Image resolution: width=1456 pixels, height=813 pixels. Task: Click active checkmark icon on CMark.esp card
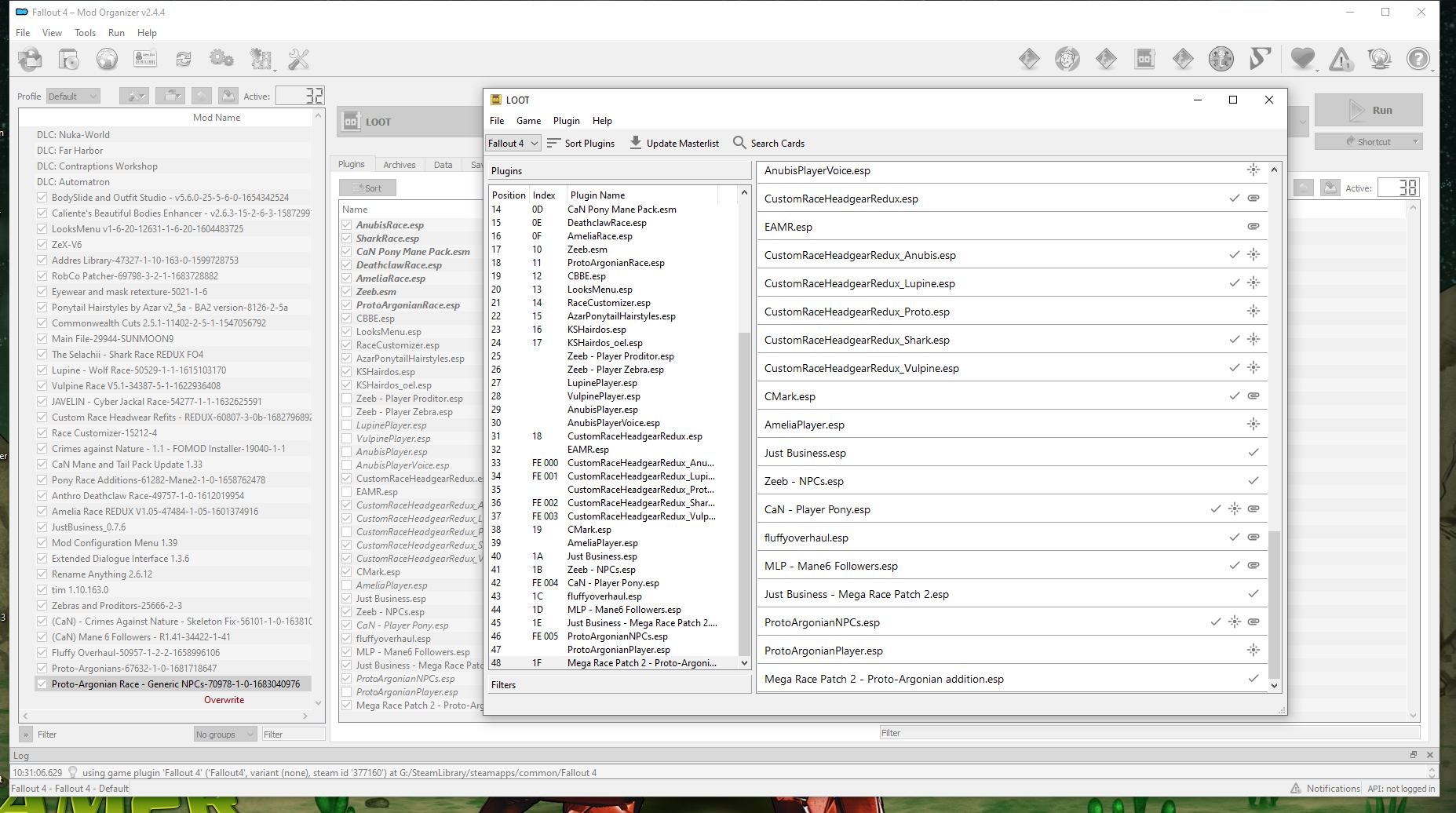click(1235, 396)
